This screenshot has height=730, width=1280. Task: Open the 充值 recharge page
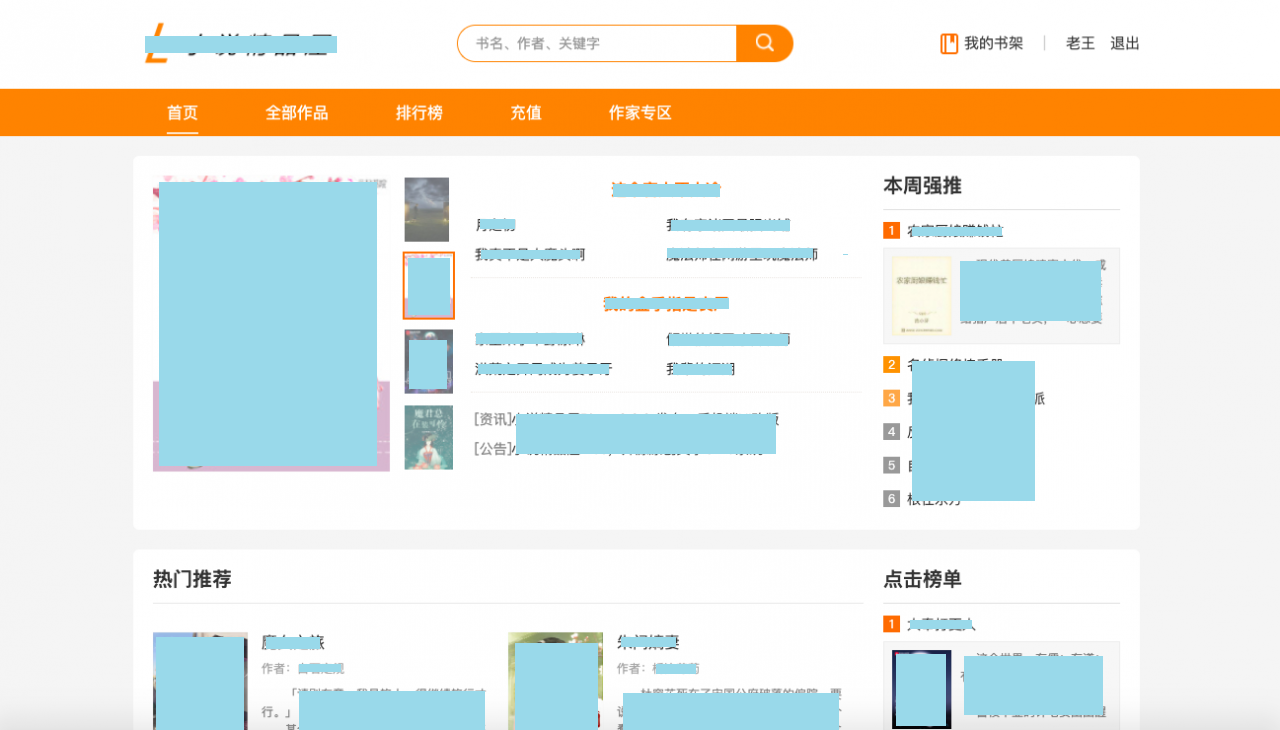pos(526,113)
